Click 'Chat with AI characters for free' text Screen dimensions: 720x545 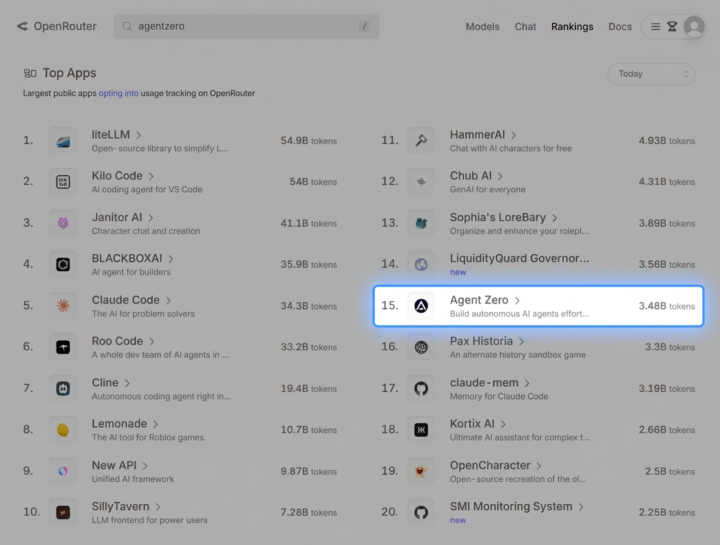(x=511, y=148)
